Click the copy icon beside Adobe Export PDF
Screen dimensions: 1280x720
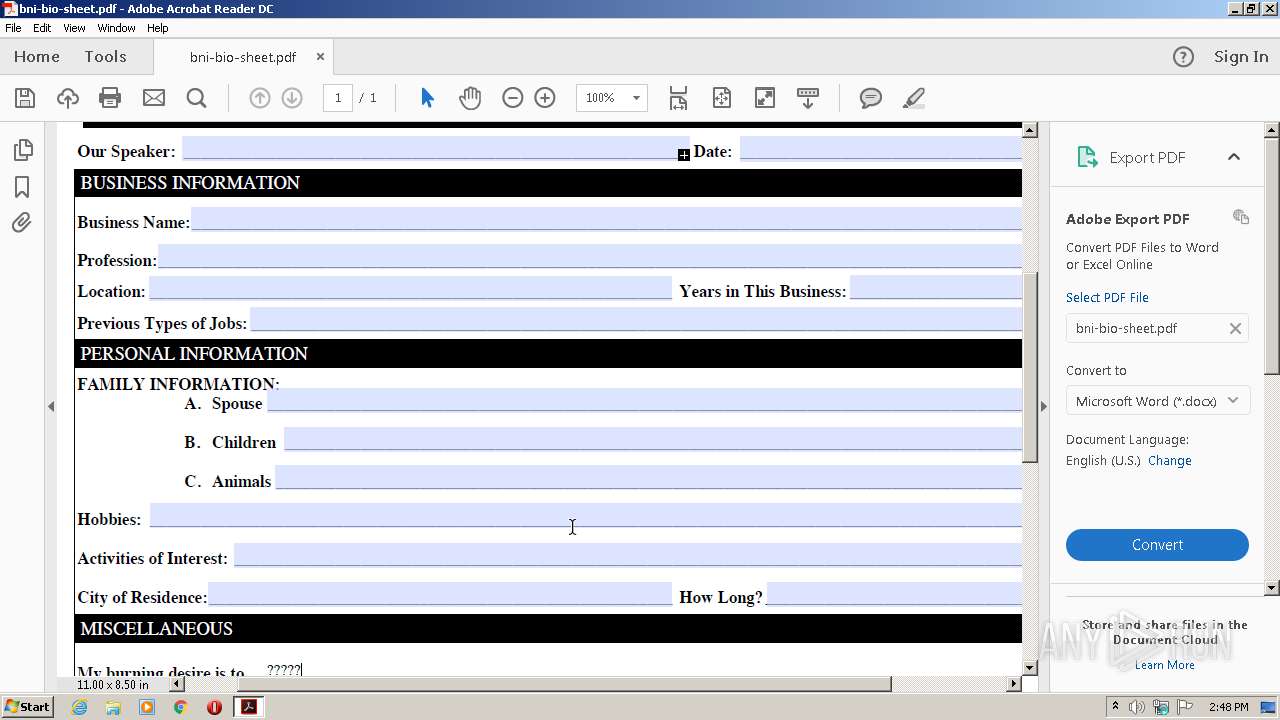pos(1241,217)
